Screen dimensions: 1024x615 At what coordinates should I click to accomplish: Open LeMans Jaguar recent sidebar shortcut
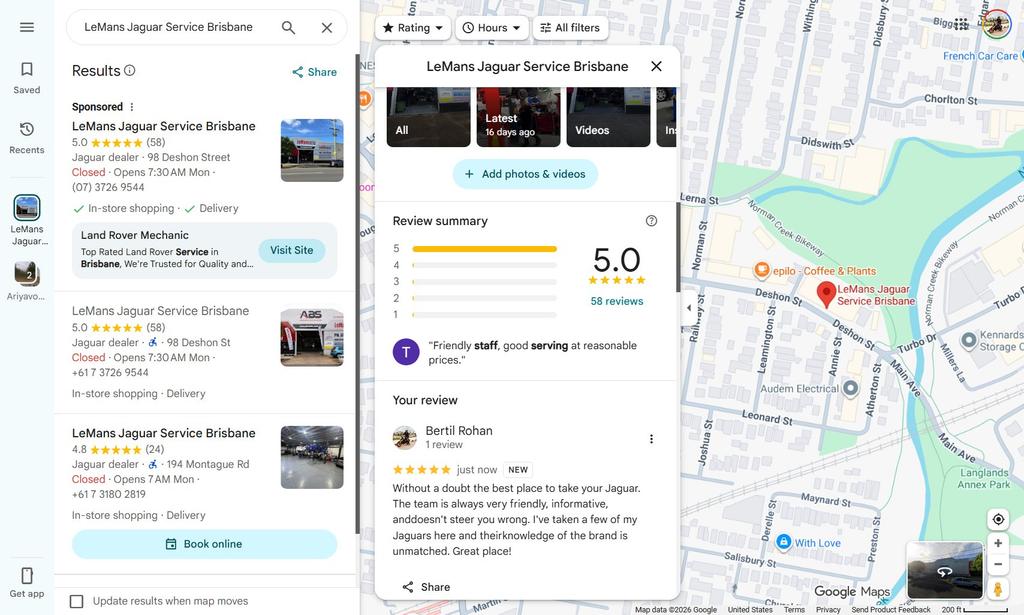(x=27, y=221)
